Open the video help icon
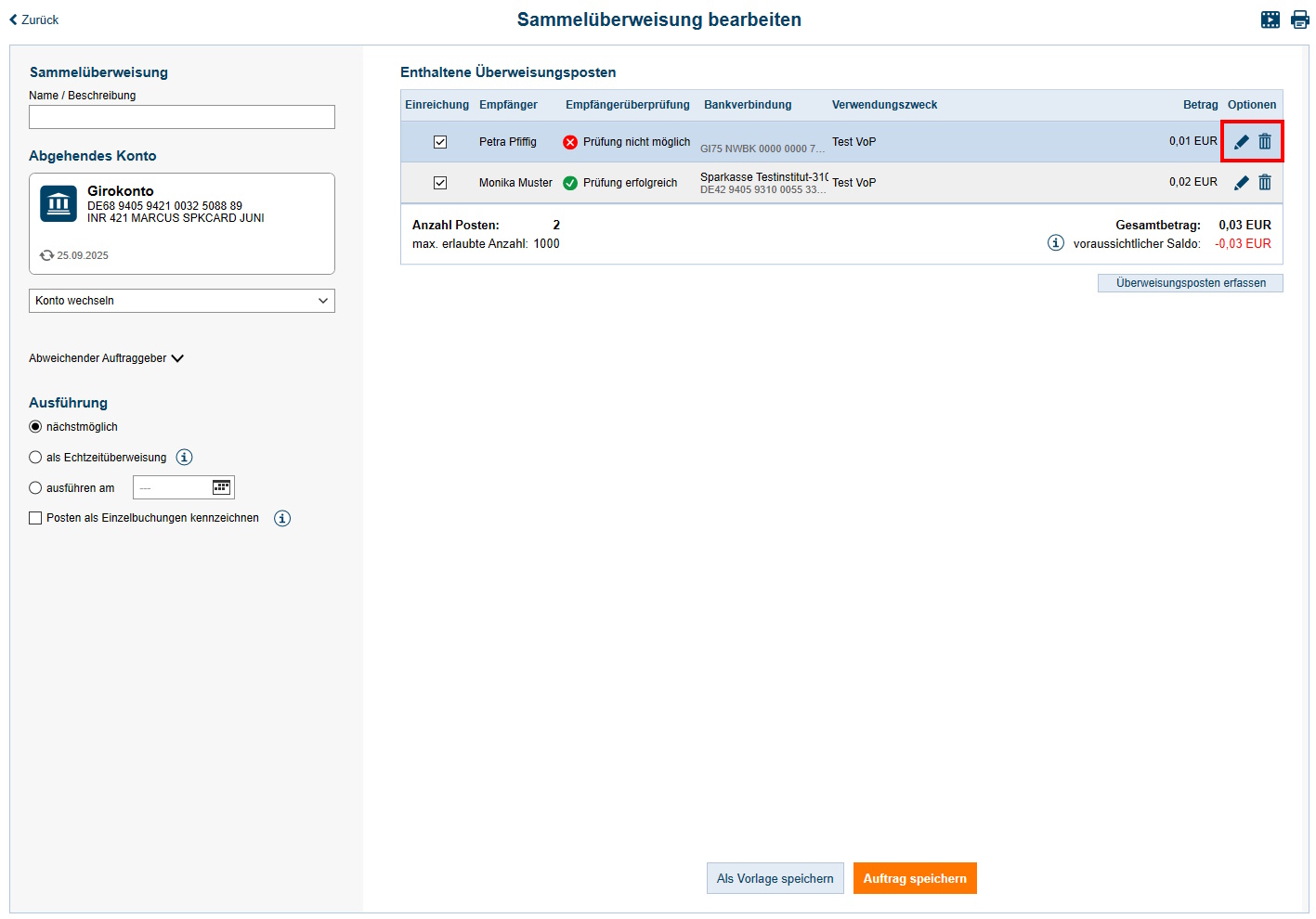This screenshot has width=1316, height=919. coord(1270,19)
